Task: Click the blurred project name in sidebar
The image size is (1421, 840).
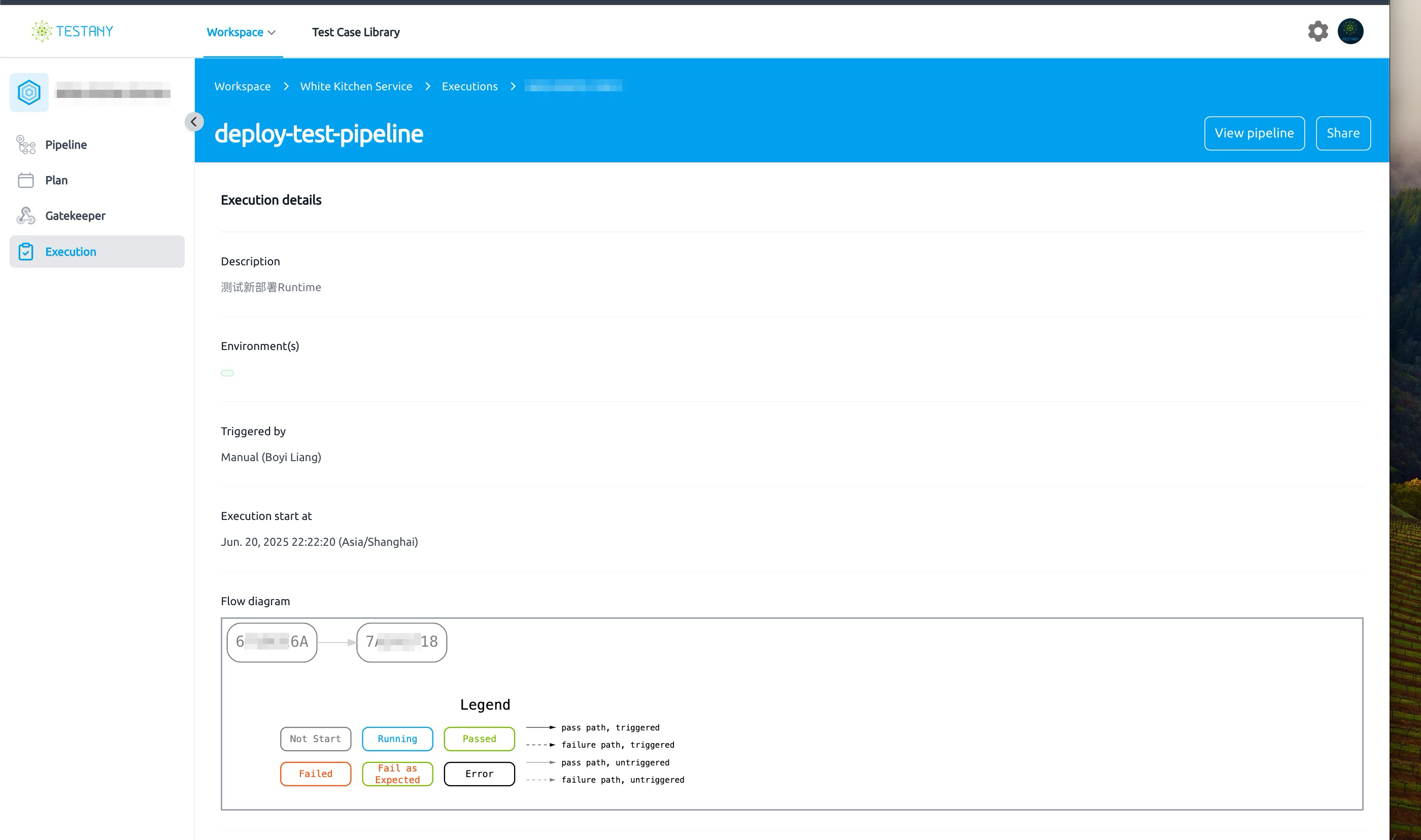Action: click(x=113, y=92)
